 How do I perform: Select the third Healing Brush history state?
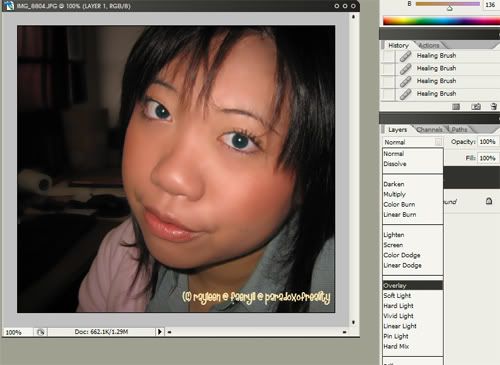click(x=447, y=81)
